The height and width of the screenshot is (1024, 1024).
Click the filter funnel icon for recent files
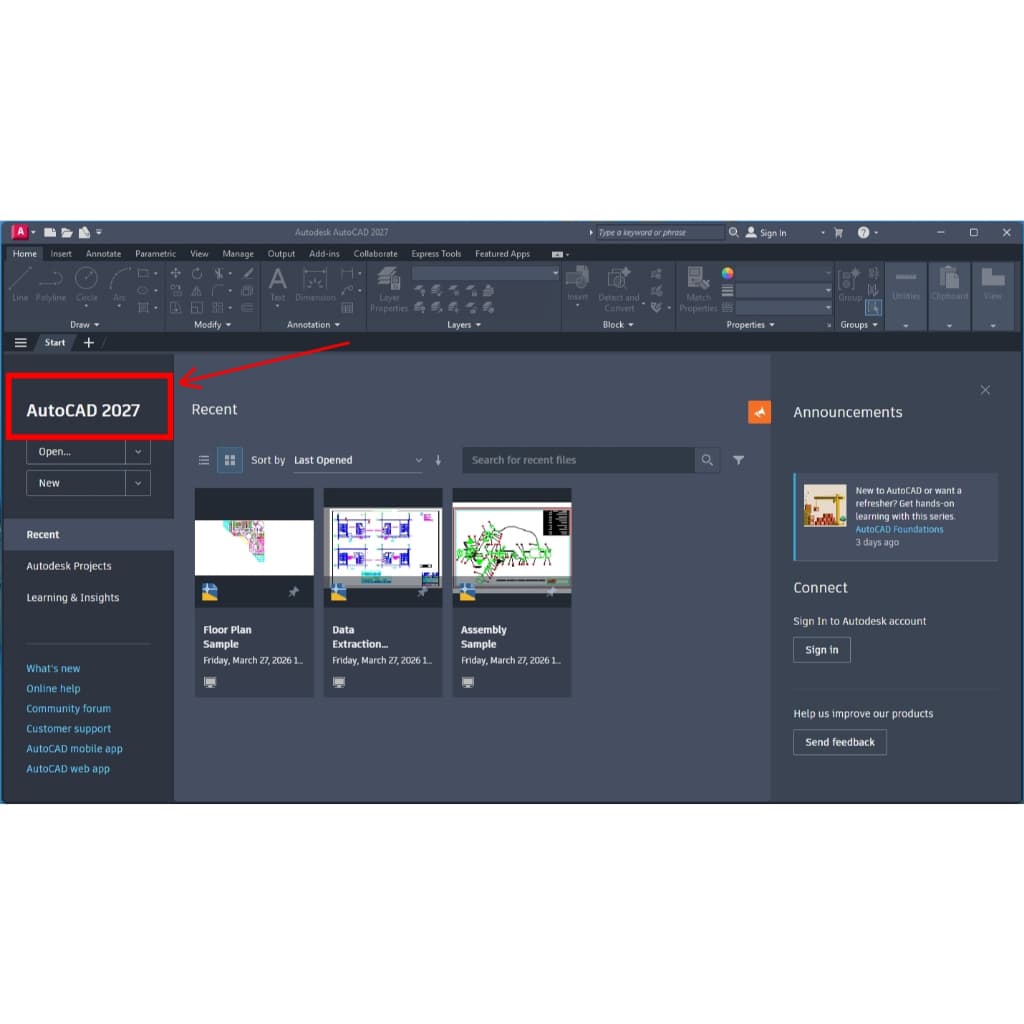tap(739, 460)
